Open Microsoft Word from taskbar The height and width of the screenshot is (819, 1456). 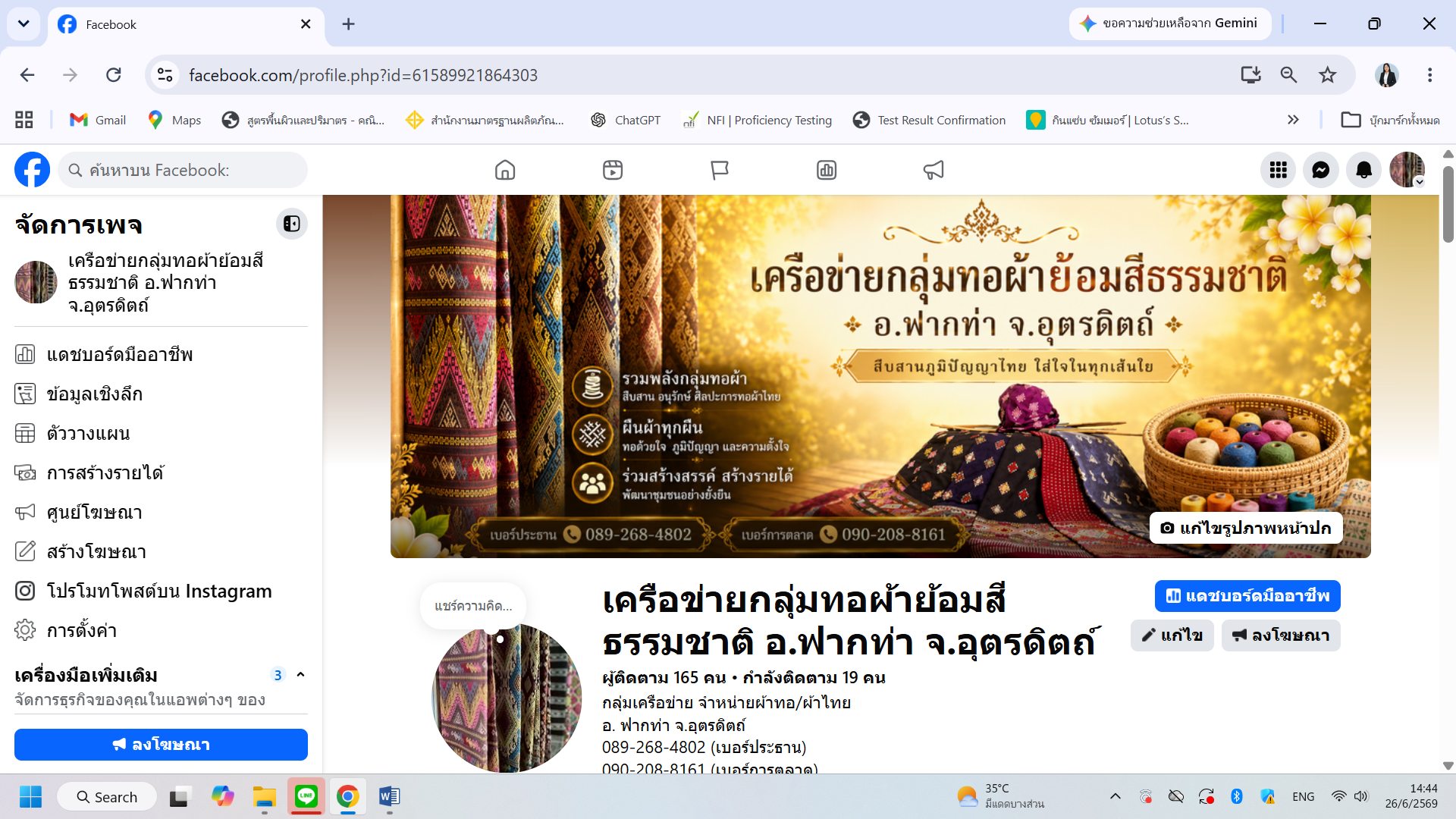tap(389, 796)
